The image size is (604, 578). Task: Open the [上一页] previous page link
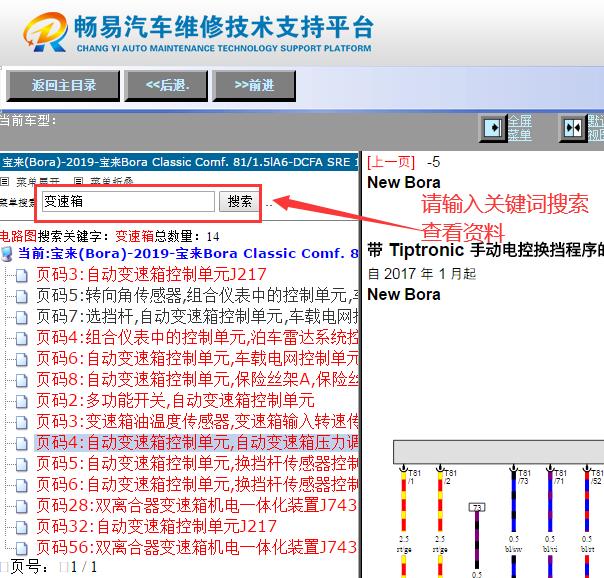[x=391, y=162]
